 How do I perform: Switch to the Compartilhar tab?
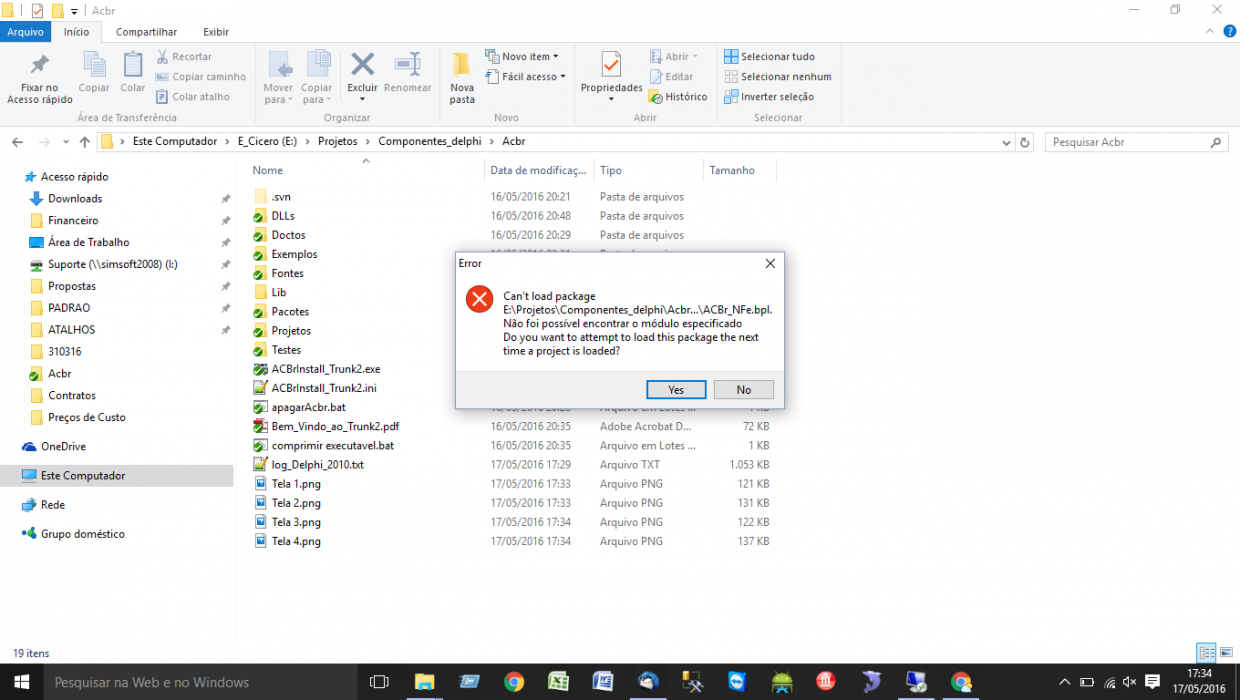tap(146, 32)
